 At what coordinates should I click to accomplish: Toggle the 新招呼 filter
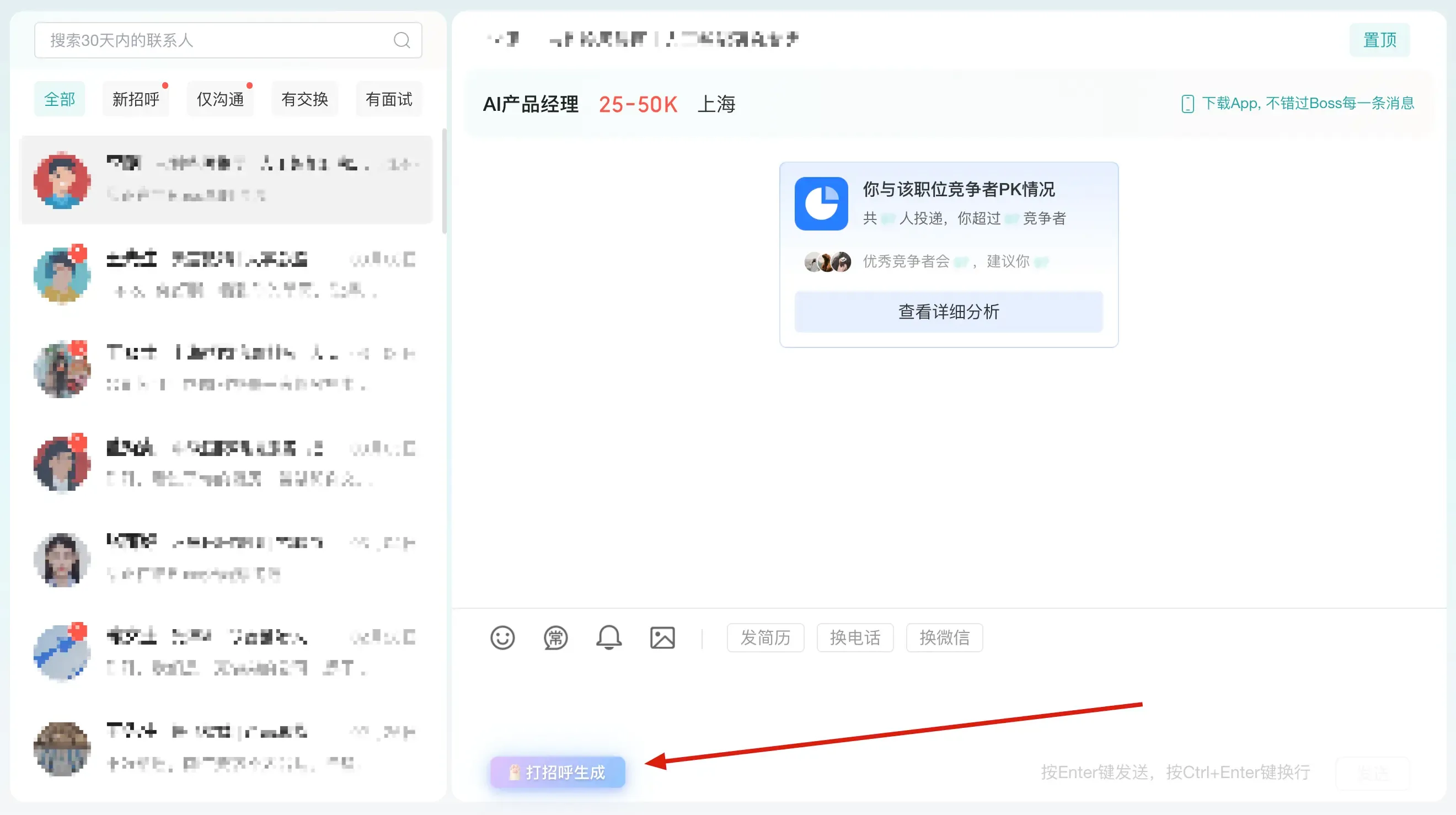136,98
